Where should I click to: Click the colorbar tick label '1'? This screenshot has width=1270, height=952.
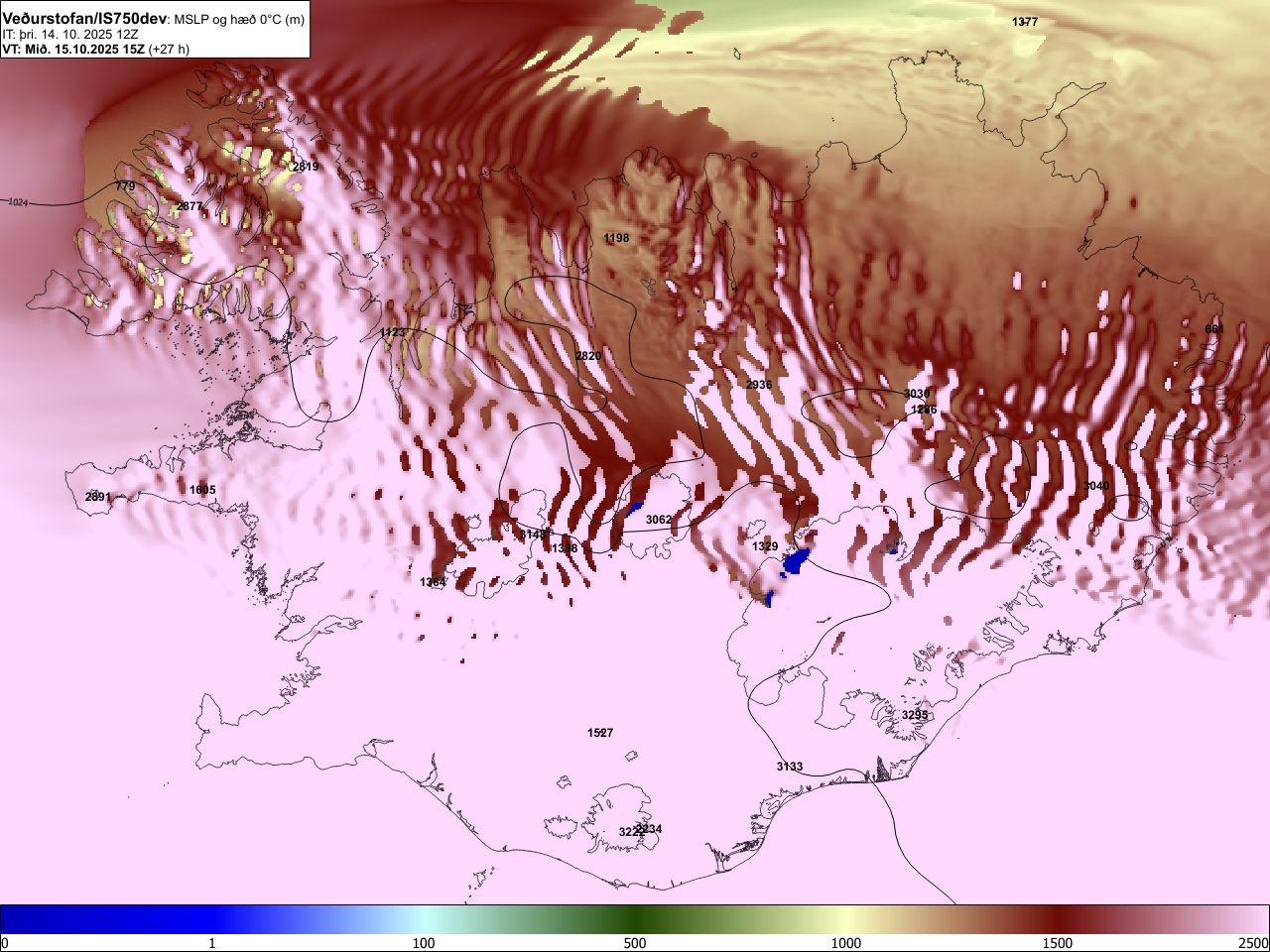click(211, 943)
